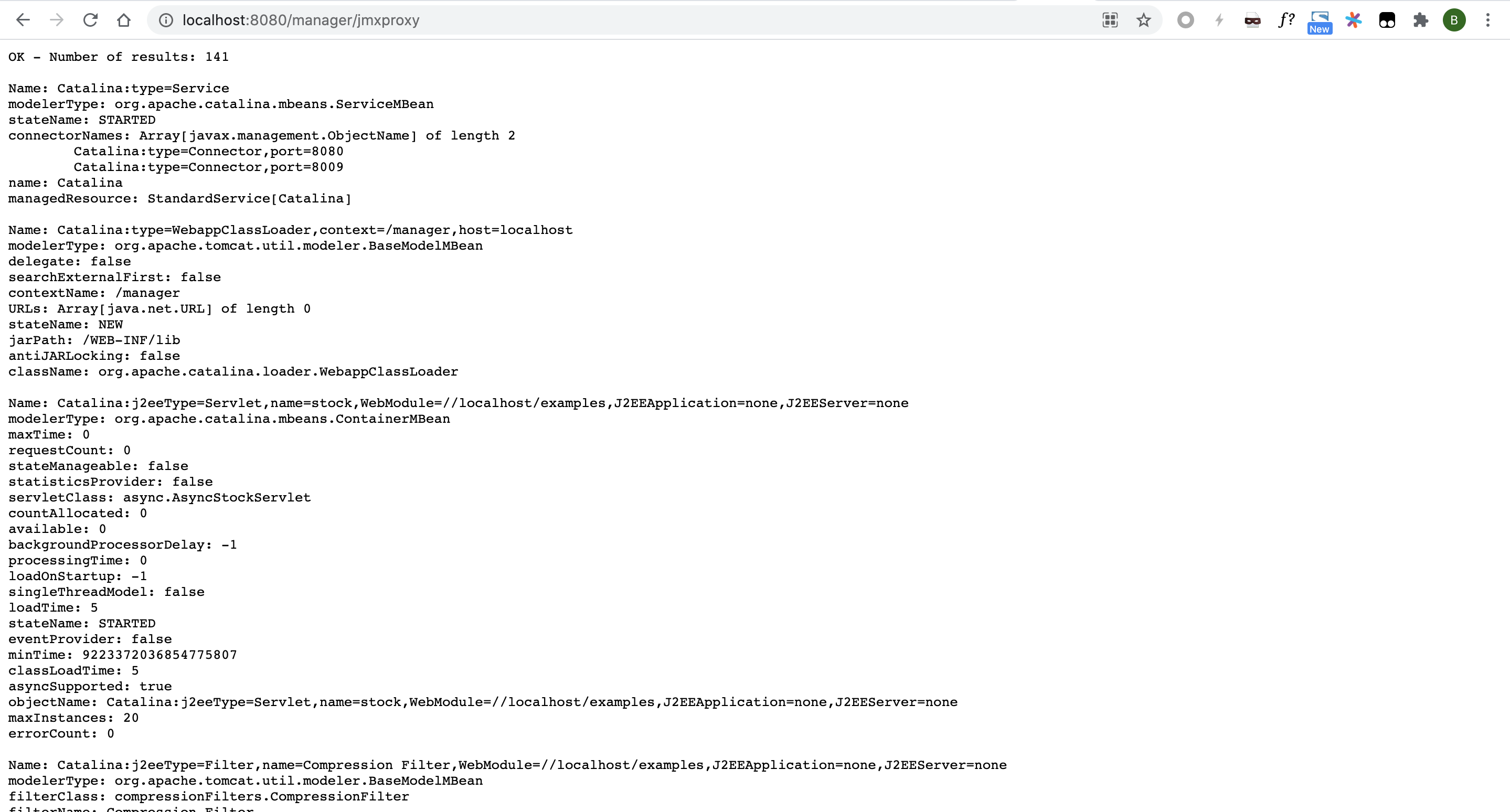Open the browser tab grid view
Viewport: 1510px width, 812px height.
pyautogui.click(x=1112, y=20)
